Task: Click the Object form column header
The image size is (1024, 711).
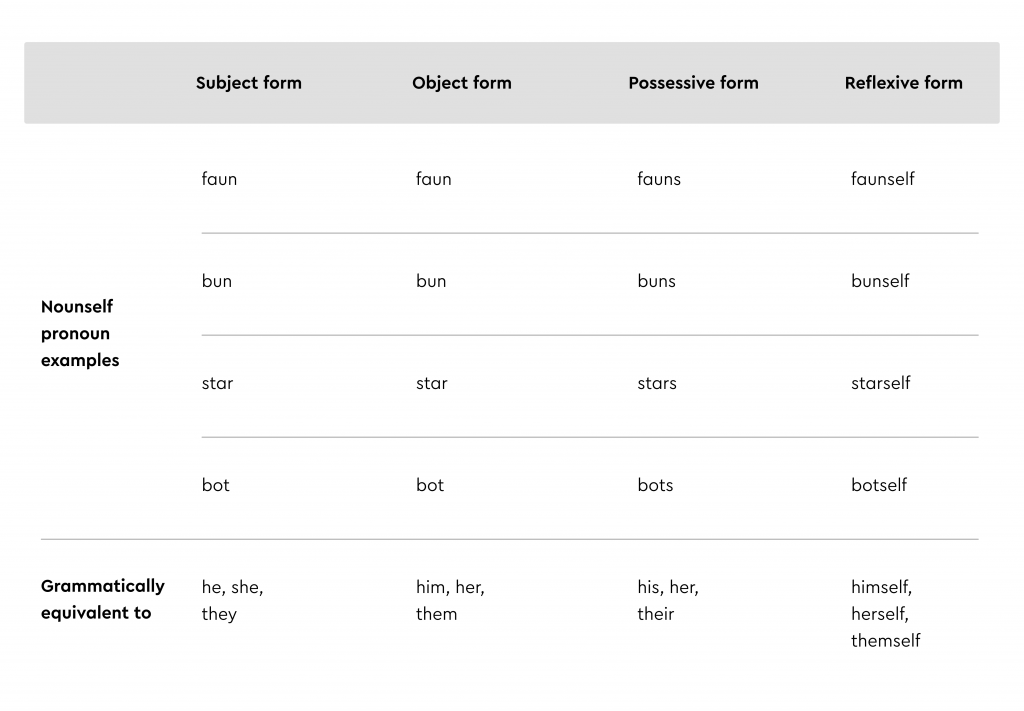Action: click(462, 83)
